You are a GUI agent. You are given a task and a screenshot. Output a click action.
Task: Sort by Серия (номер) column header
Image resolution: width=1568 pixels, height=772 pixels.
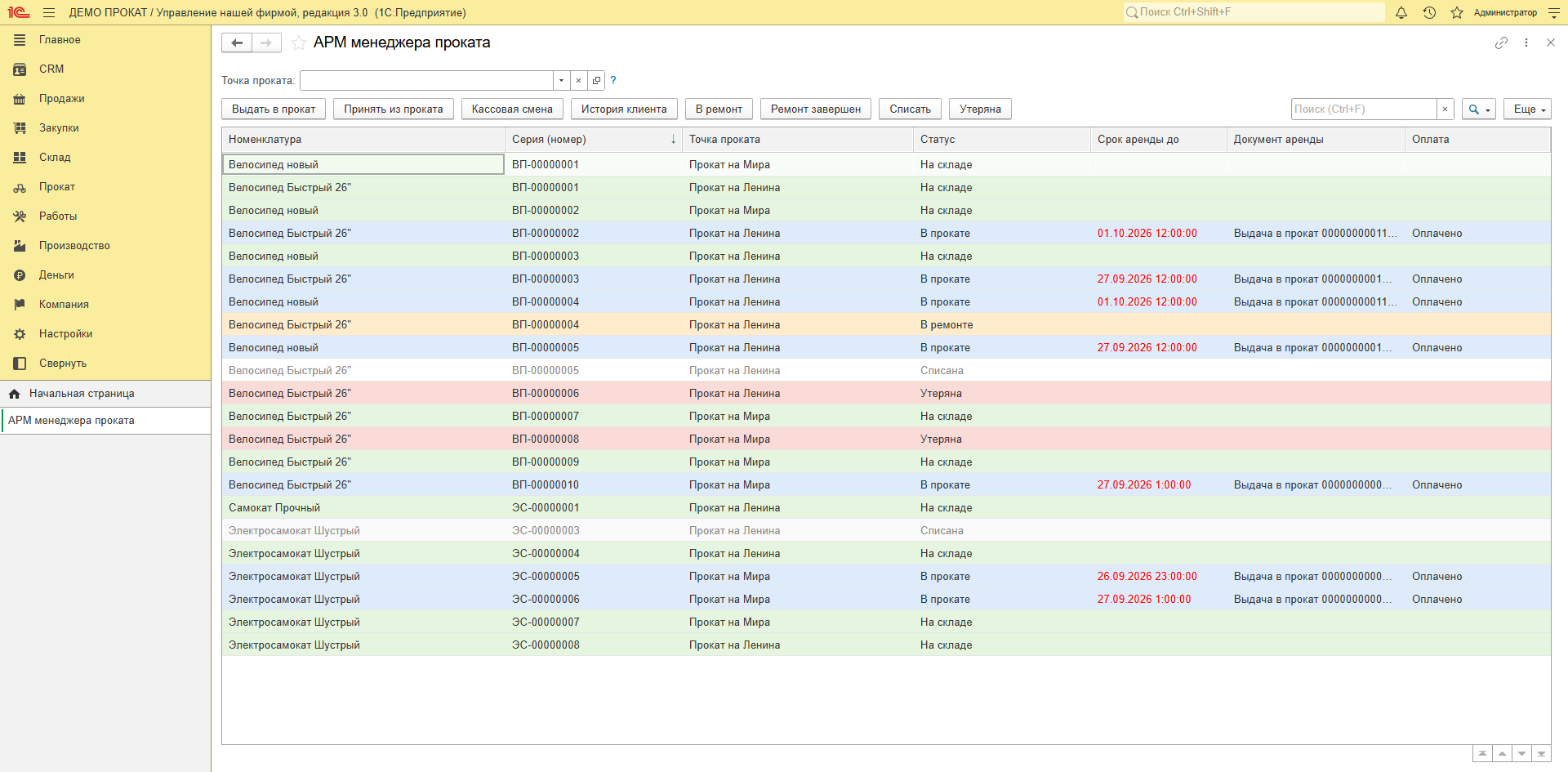click(x=593, y=140)
